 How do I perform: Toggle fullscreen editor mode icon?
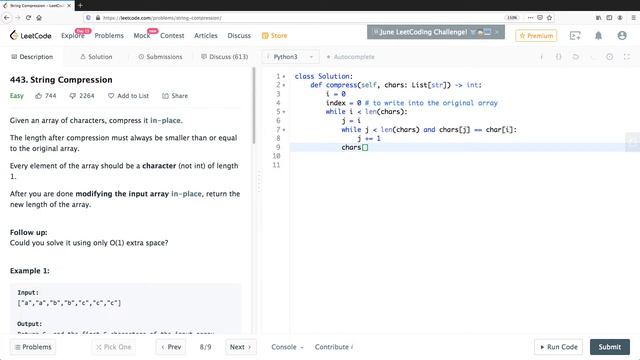627,57
